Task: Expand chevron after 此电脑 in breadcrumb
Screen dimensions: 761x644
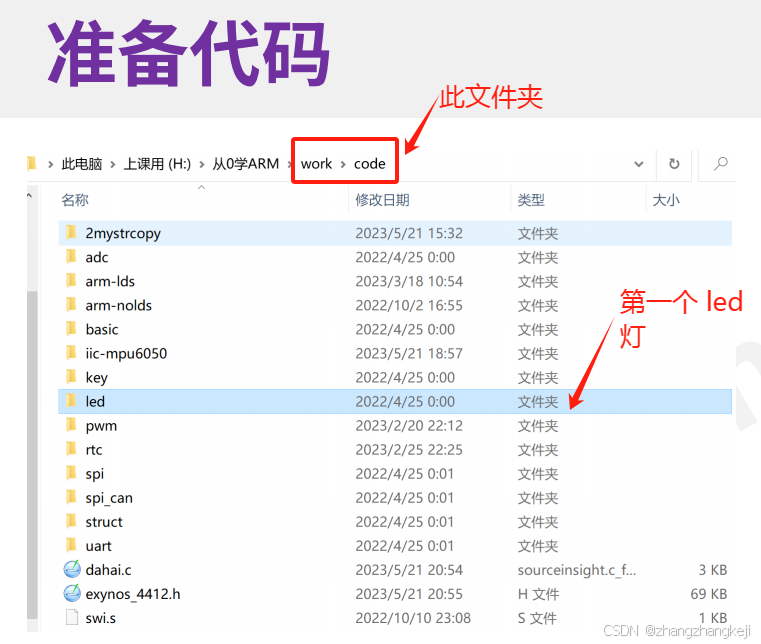Action: [x=113, y=165]
